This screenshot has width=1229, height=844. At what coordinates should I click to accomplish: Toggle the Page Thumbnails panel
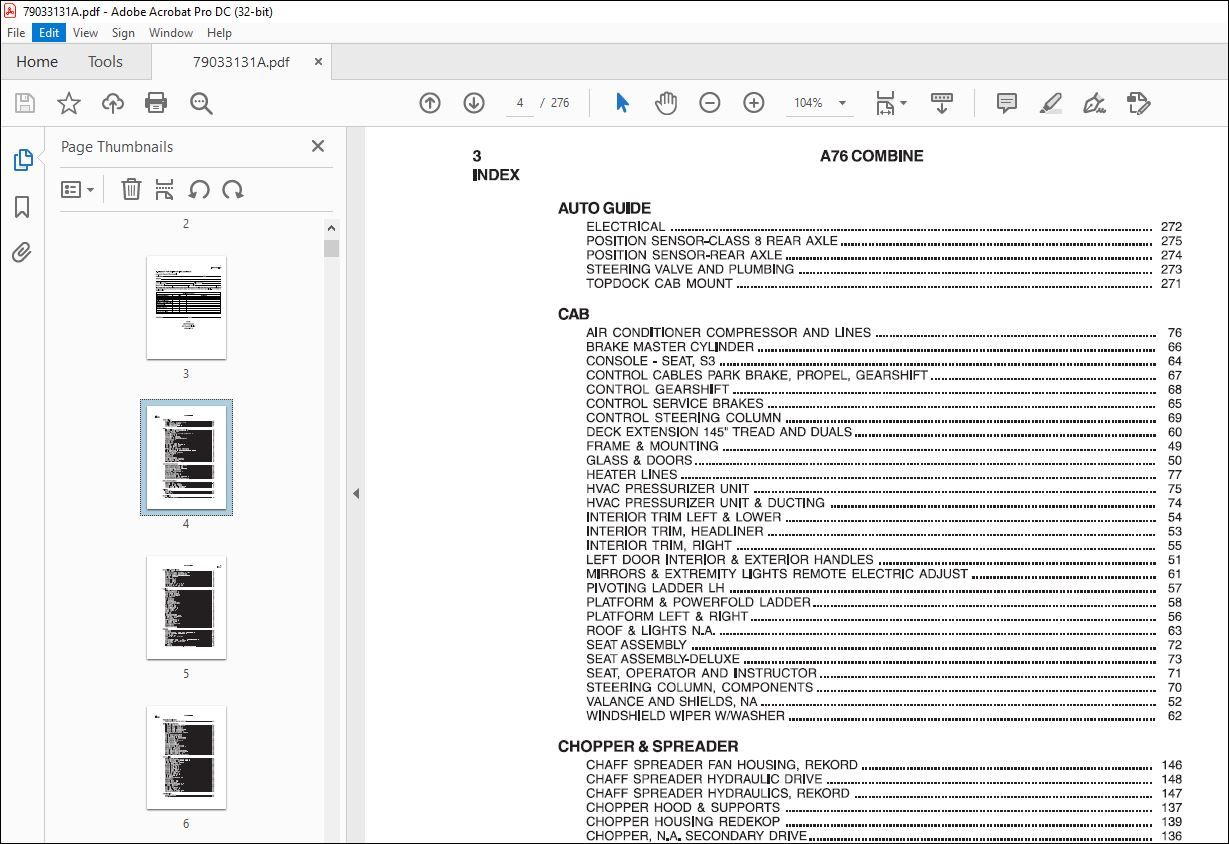(22, 159)
